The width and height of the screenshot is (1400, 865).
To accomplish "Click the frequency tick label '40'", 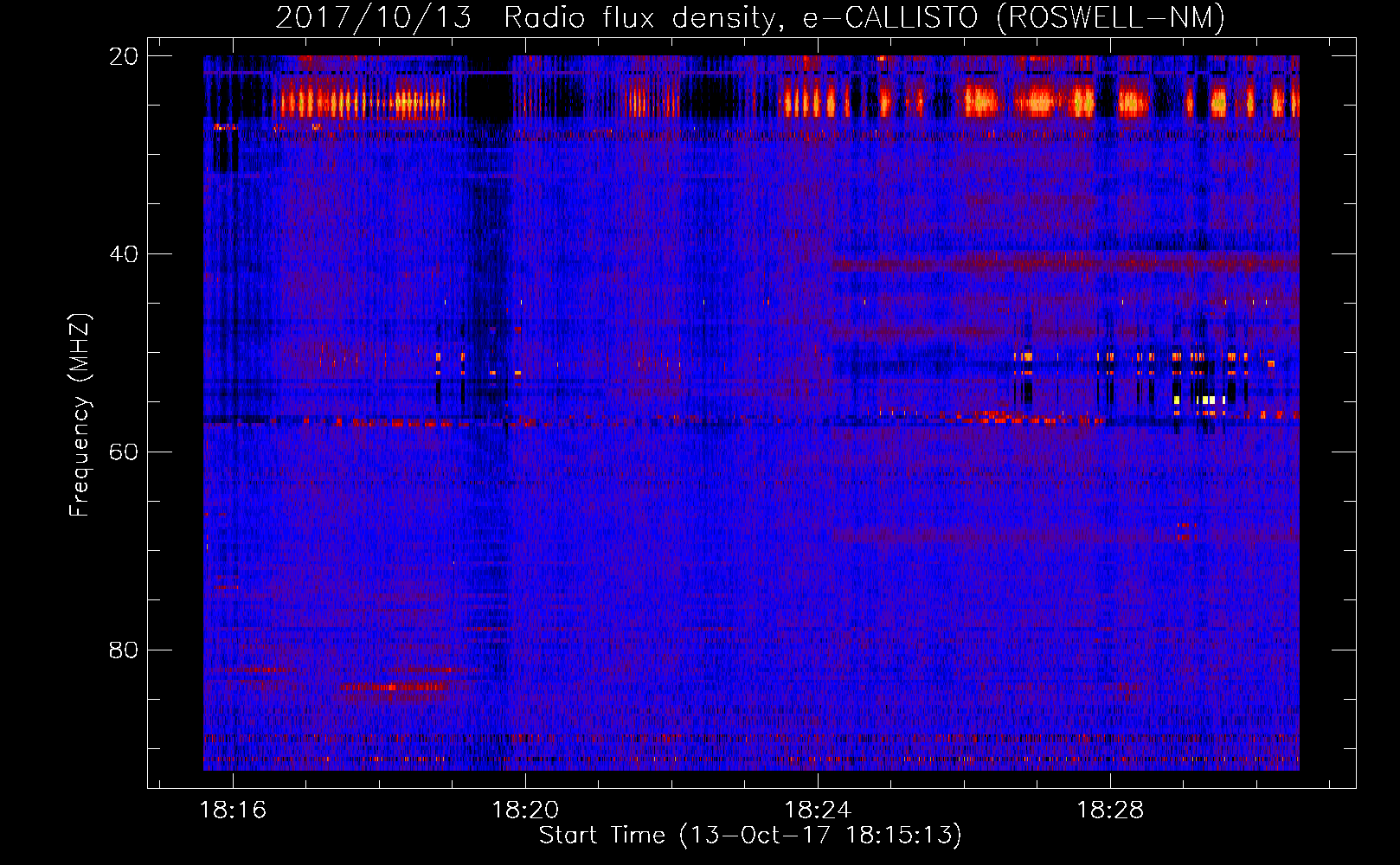I will [x=124, y=254].
